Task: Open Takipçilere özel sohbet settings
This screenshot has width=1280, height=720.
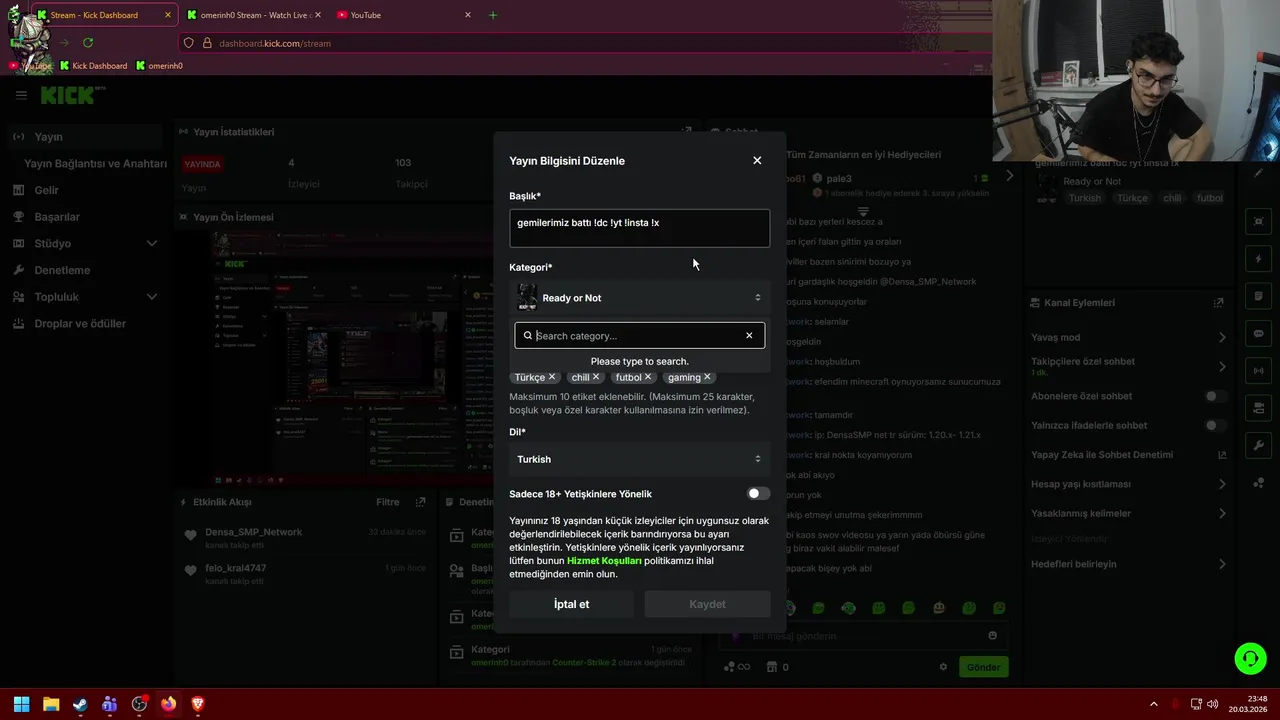Action: [1128, 366]
